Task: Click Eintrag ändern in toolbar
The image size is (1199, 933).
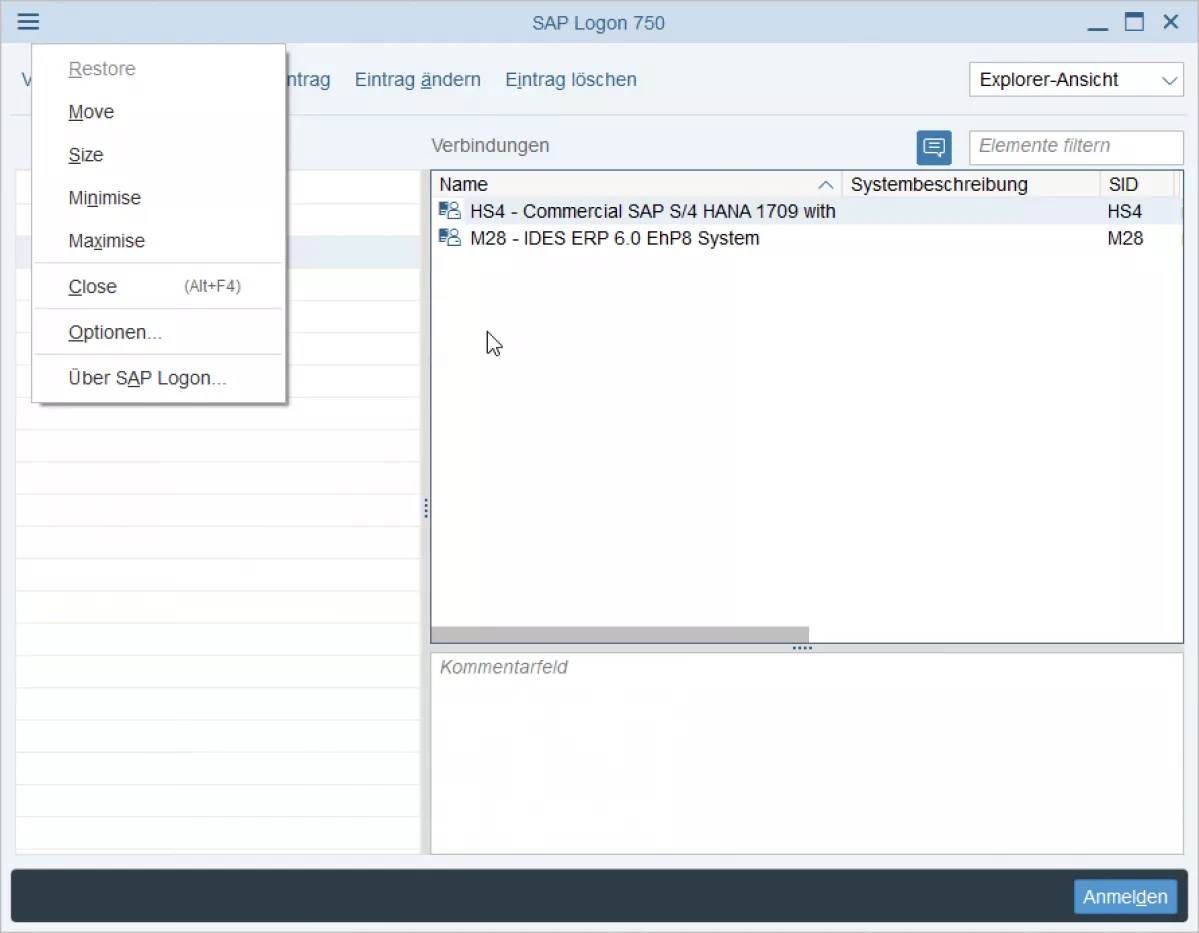Action: click(x=418, y=80)
